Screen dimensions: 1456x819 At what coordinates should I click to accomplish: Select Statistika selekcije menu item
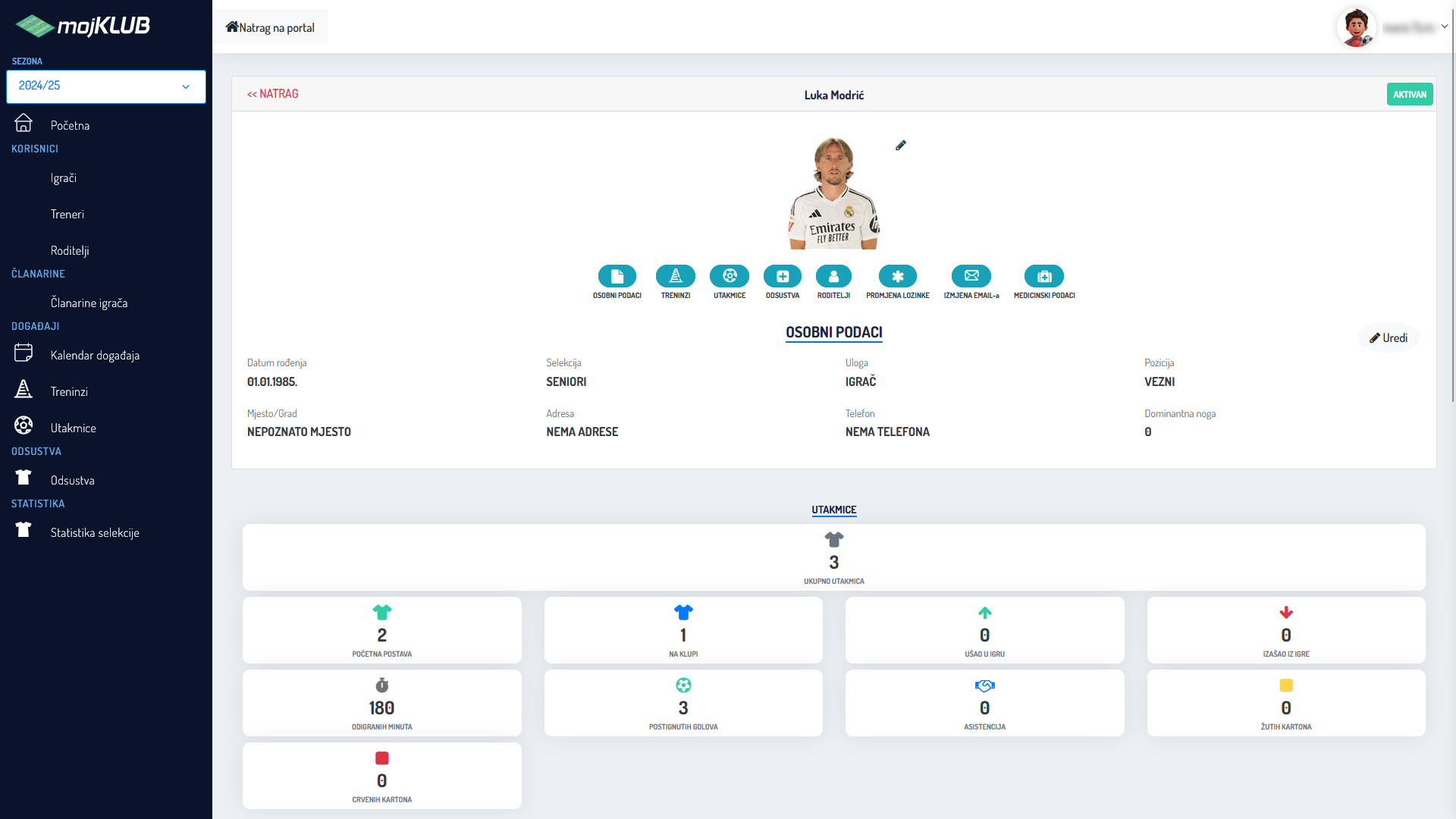95,533
